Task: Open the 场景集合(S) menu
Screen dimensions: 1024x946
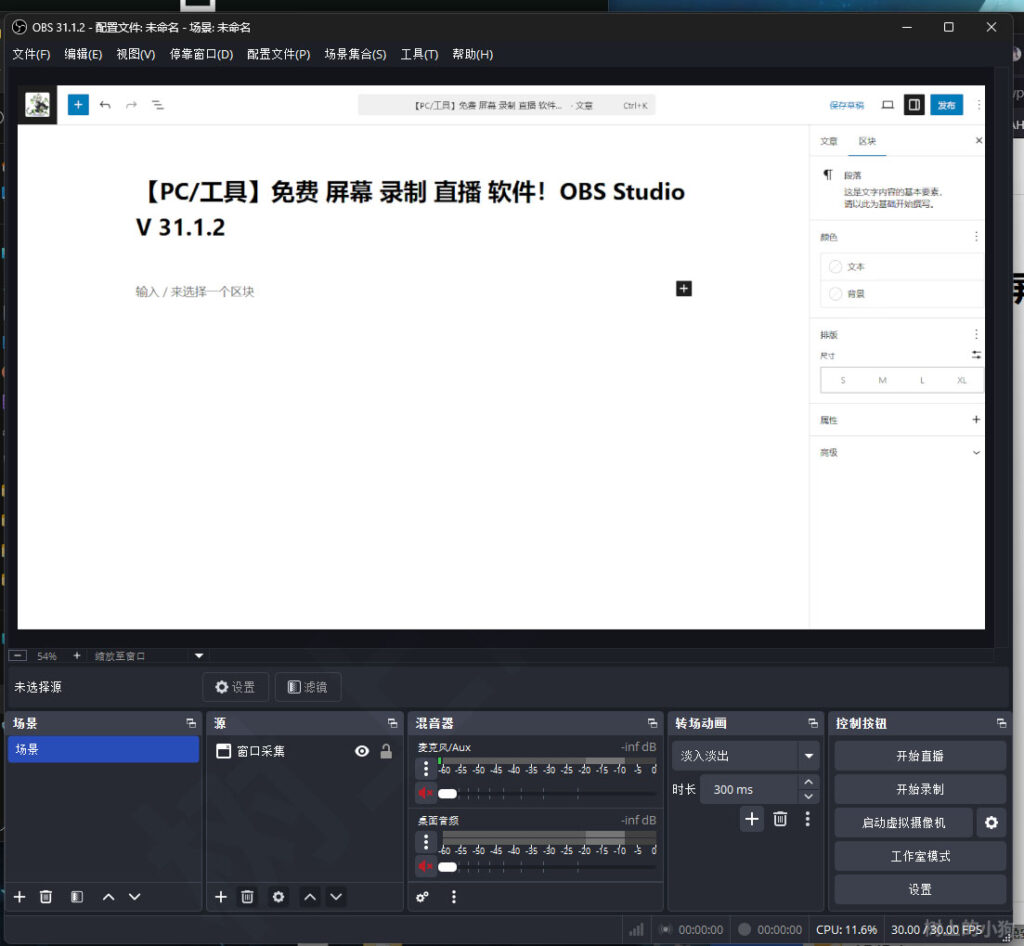Action: (x=355, y=54)
